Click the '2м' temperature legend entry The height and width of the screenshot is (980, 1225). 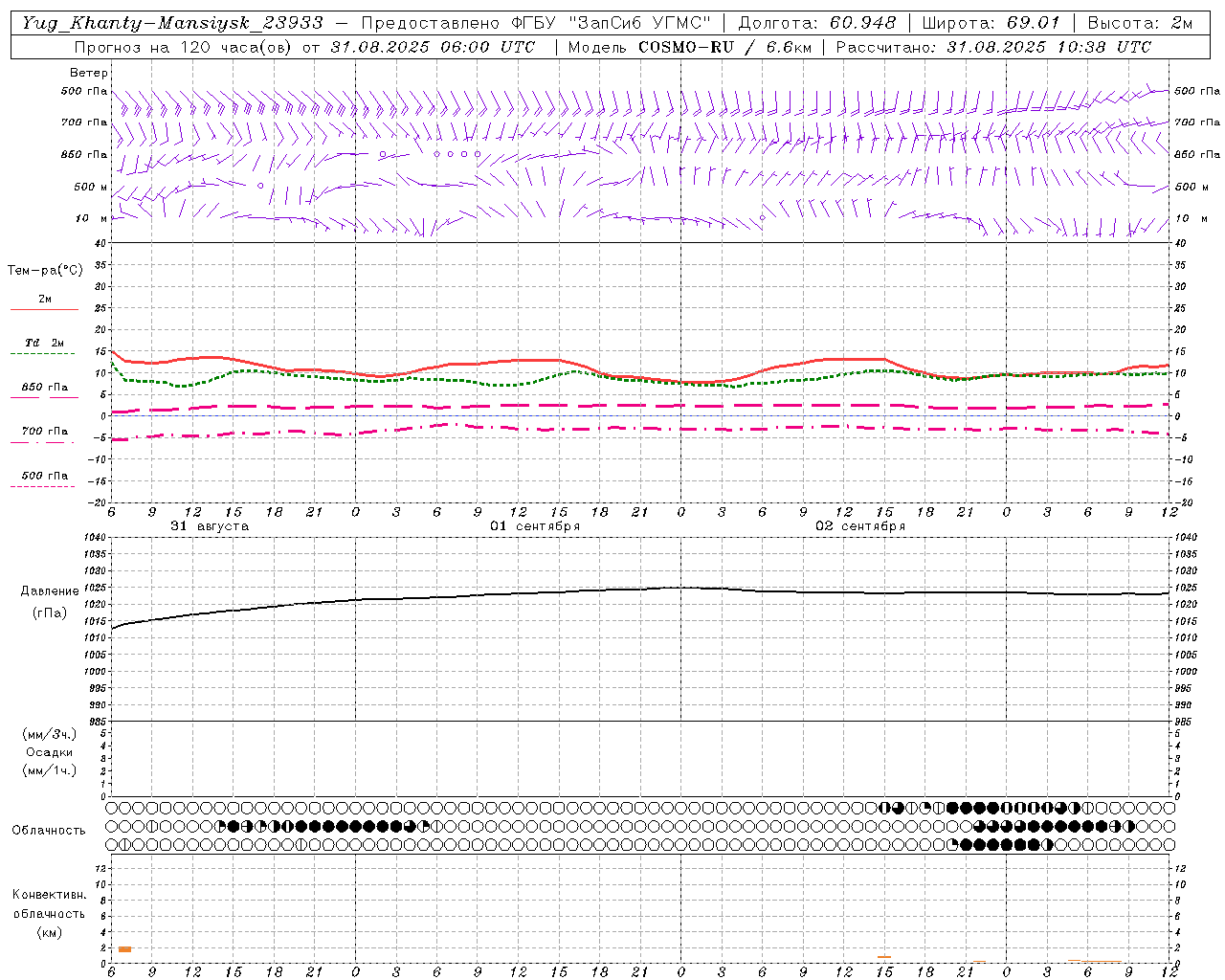point(45,299)
